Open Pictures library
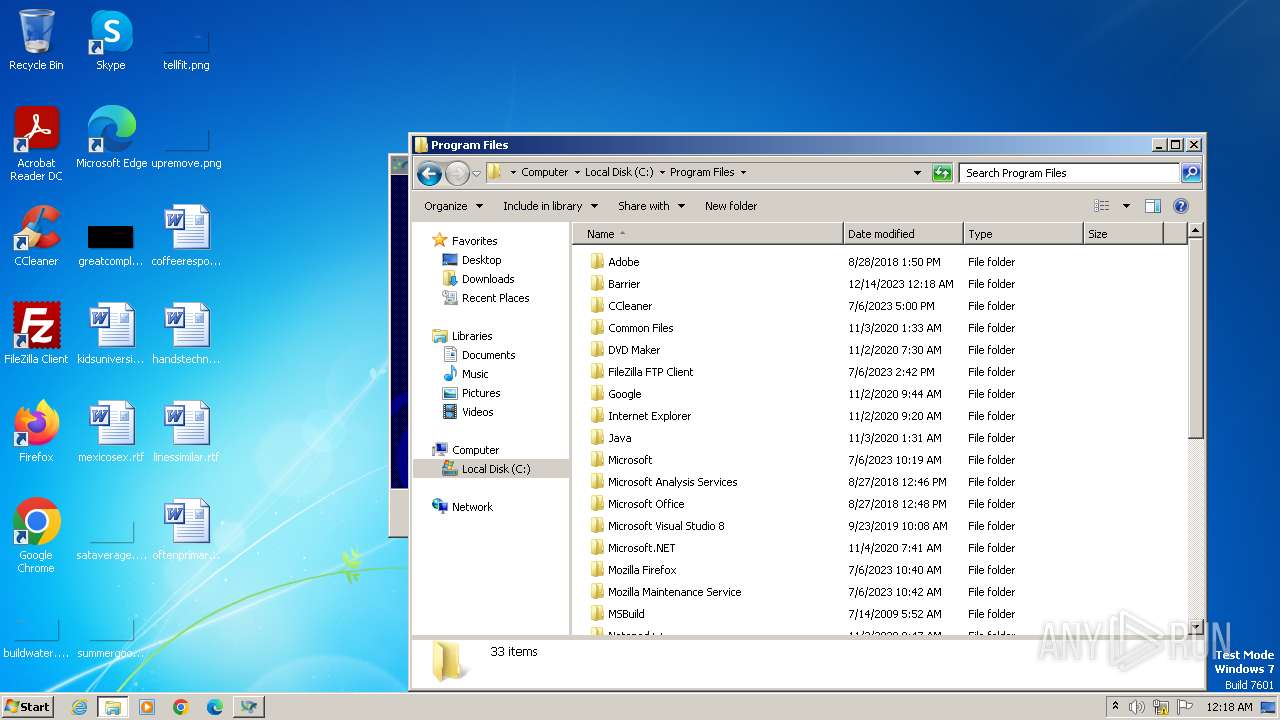This screenshot has height=720, width=1280. tap(481, 393)
